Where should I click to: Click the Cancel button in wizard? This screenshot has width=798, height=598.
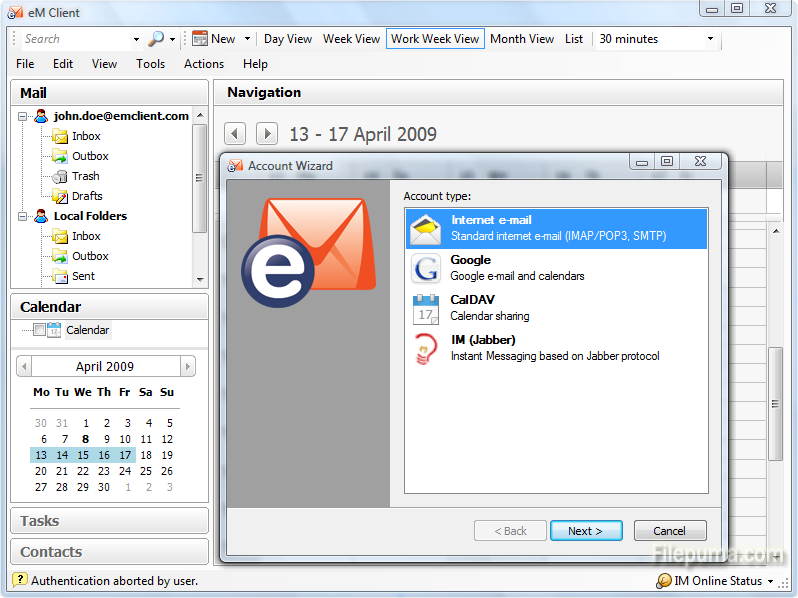(670, 531)
